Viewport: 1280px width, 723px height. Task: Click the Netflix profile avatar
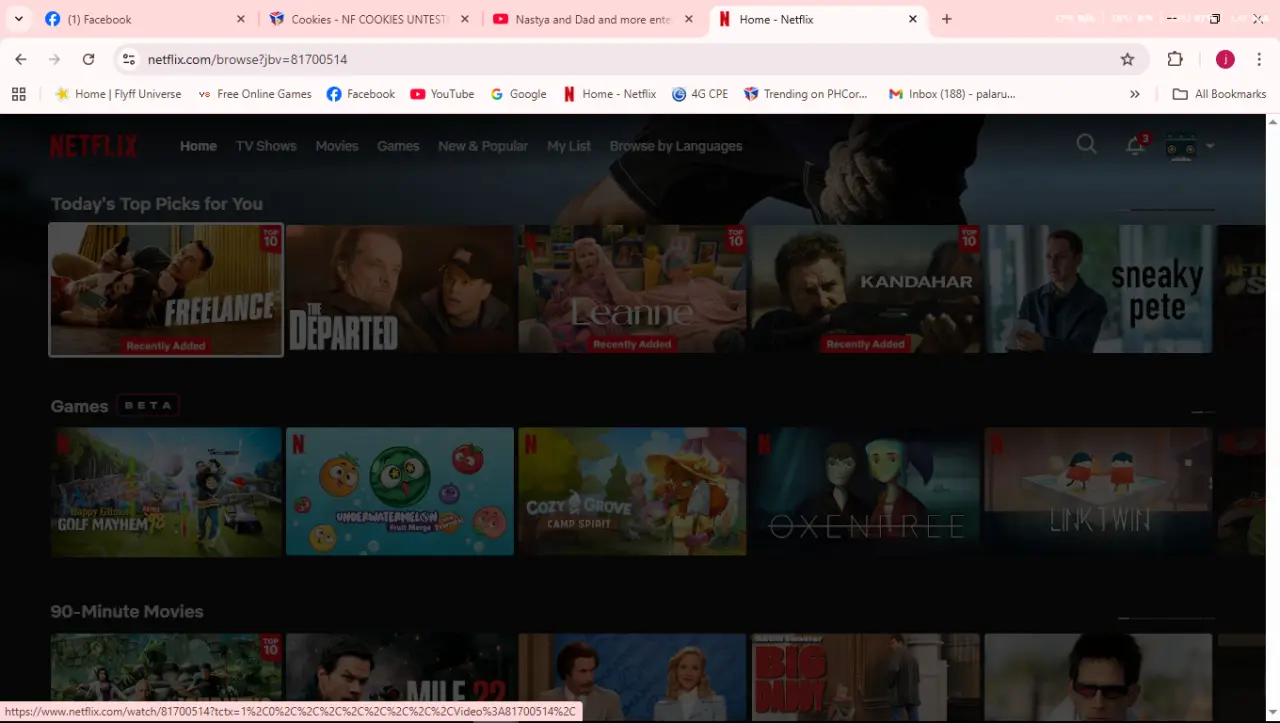pyautogui.click(x=1182, y=146)
